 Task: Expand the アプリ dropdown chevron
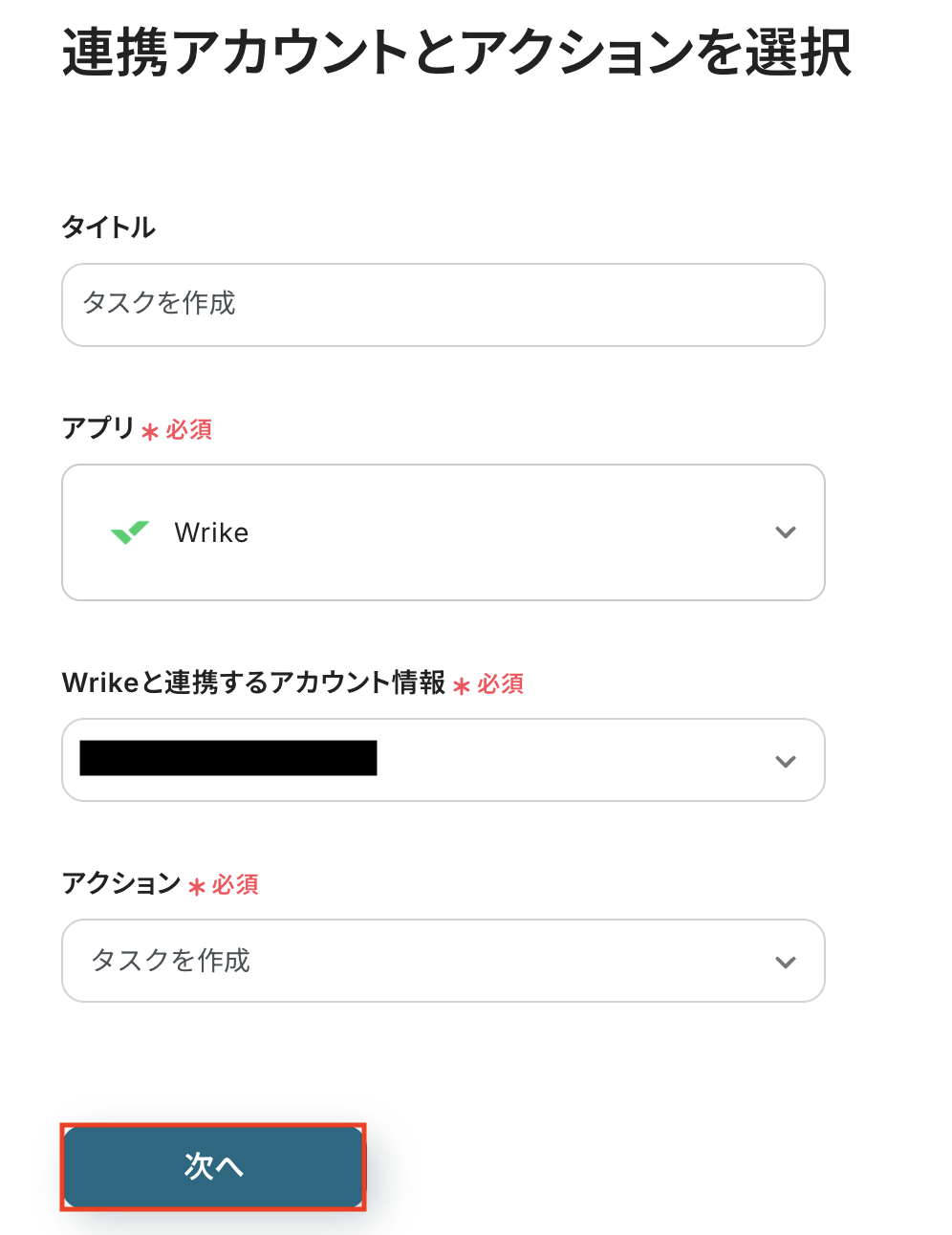(x=785, y=532)
